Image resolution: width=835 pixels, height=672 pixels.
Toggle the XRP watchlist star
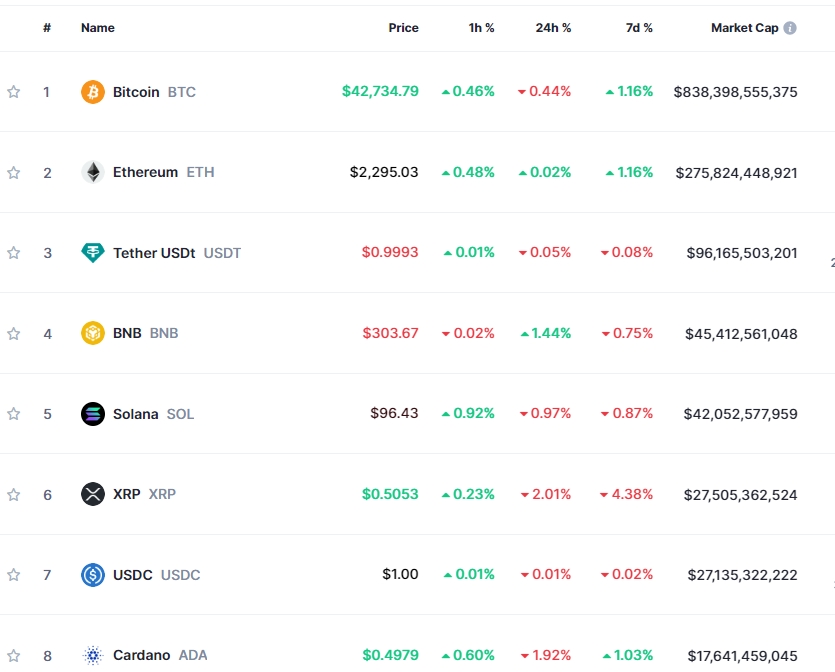point(14,494)
